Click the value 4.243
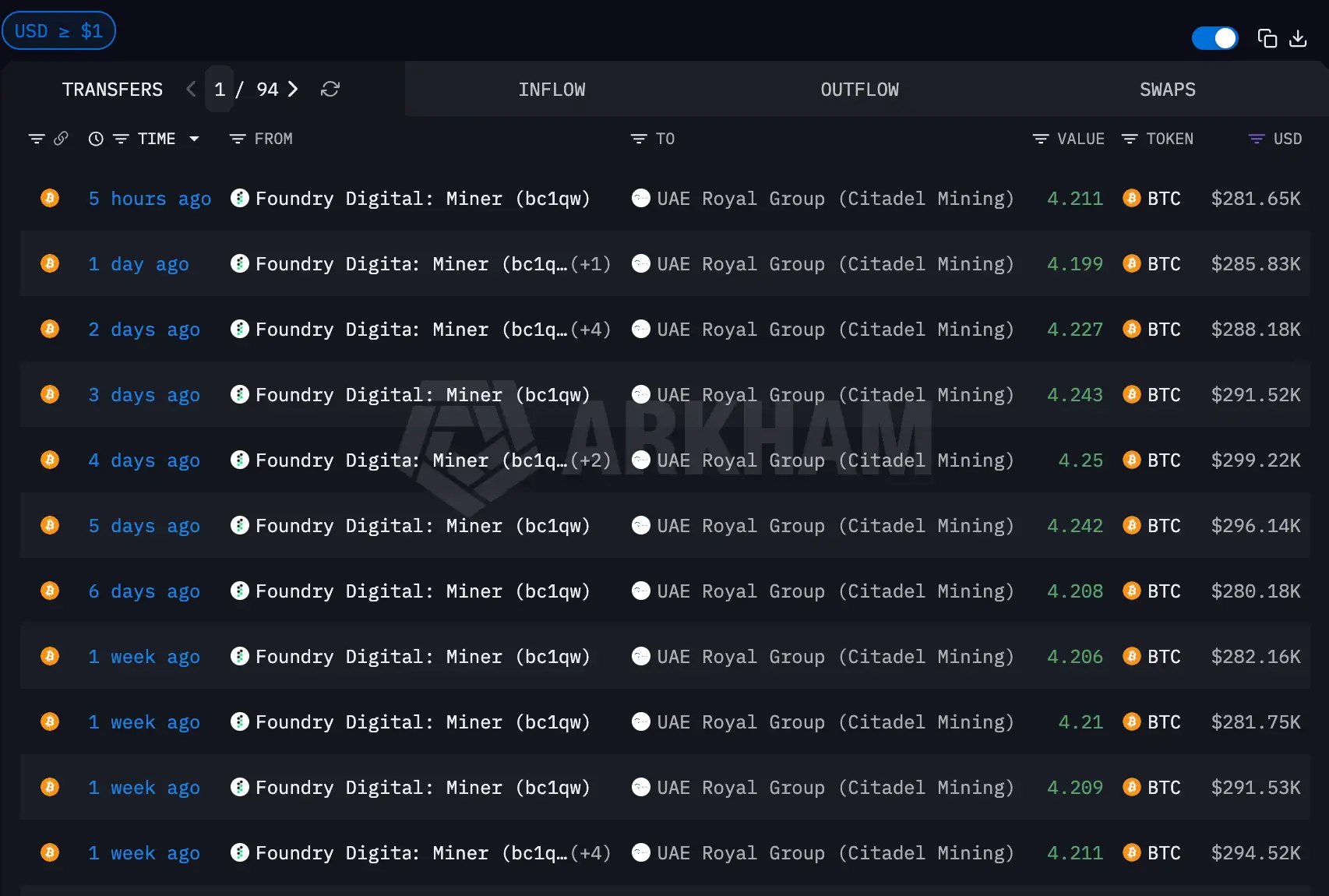Screen dimensions: 1329x896 point(1075,395)
